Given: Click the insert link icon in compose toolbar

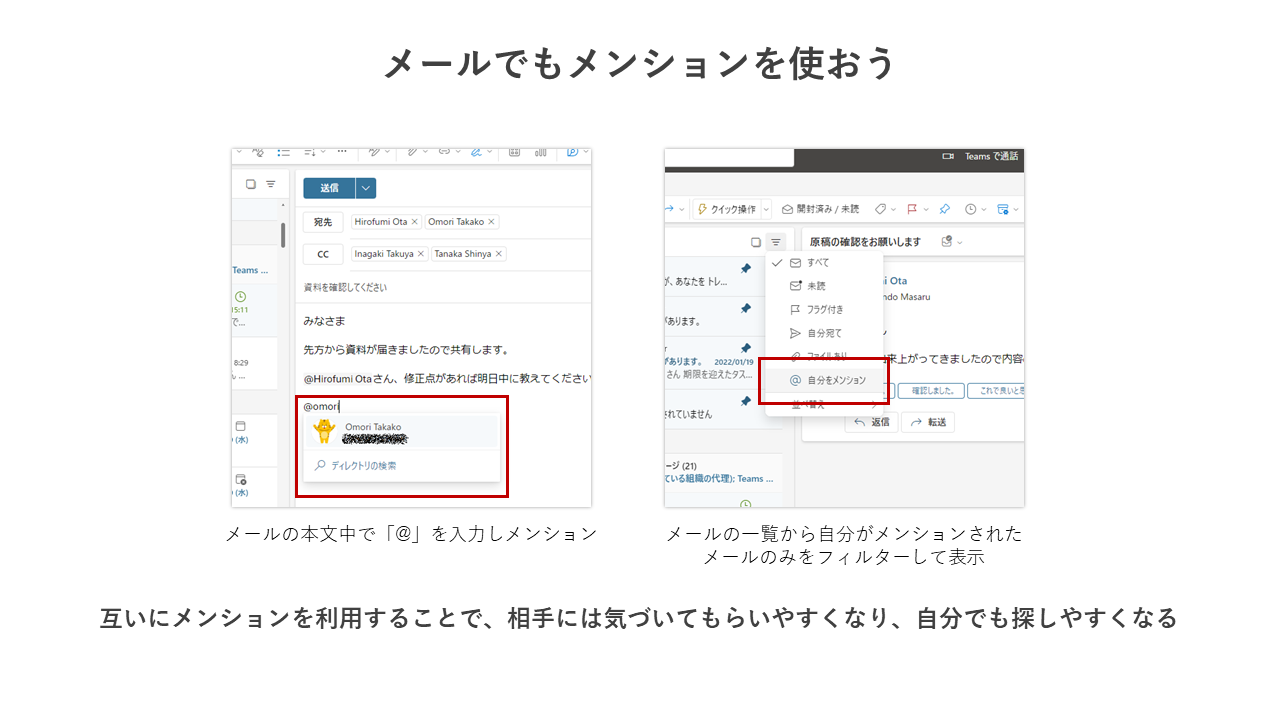Looking at the screenshot, I should coord(445,152).
